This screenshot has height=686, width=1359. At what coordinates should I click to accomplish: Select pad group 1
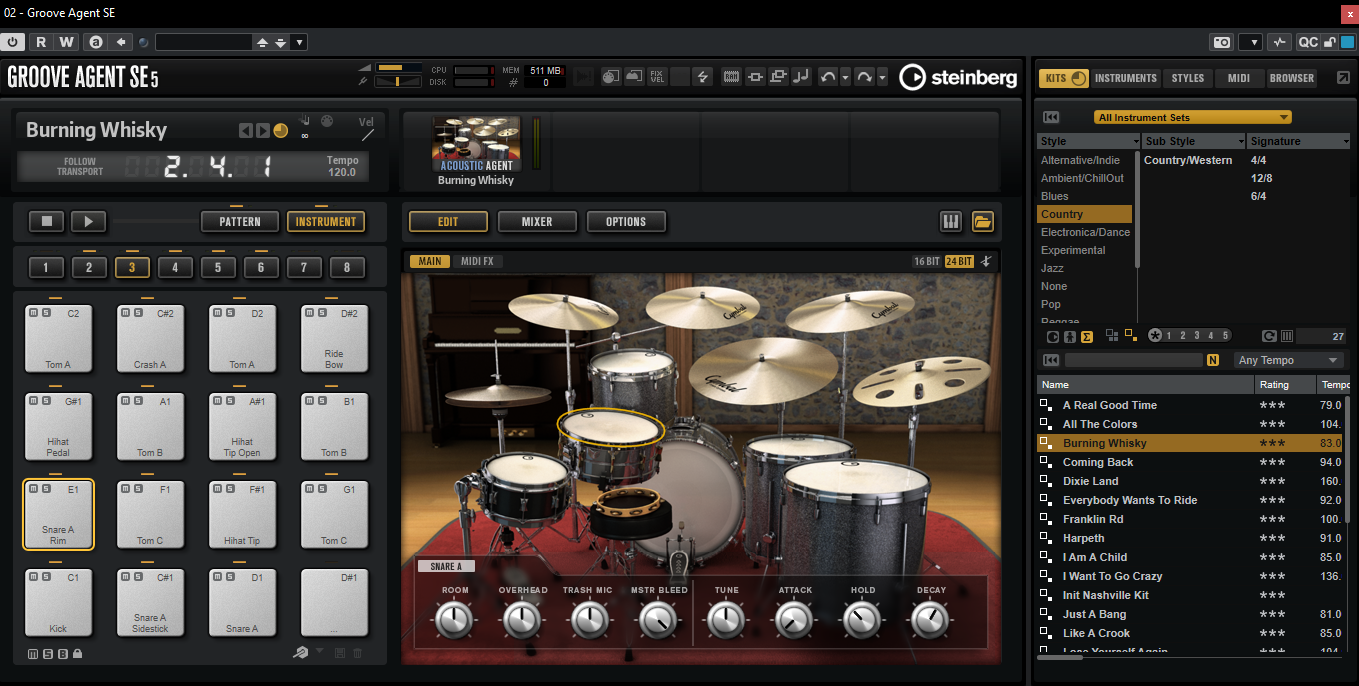(46, 267)
